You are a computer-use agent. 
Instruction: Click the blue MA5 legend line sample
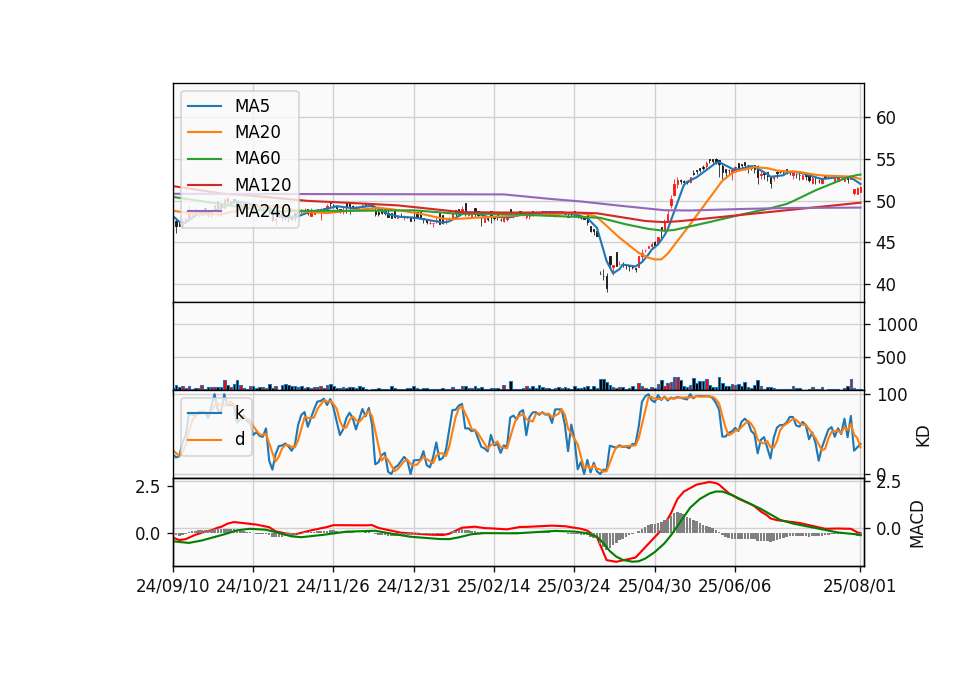204,106
